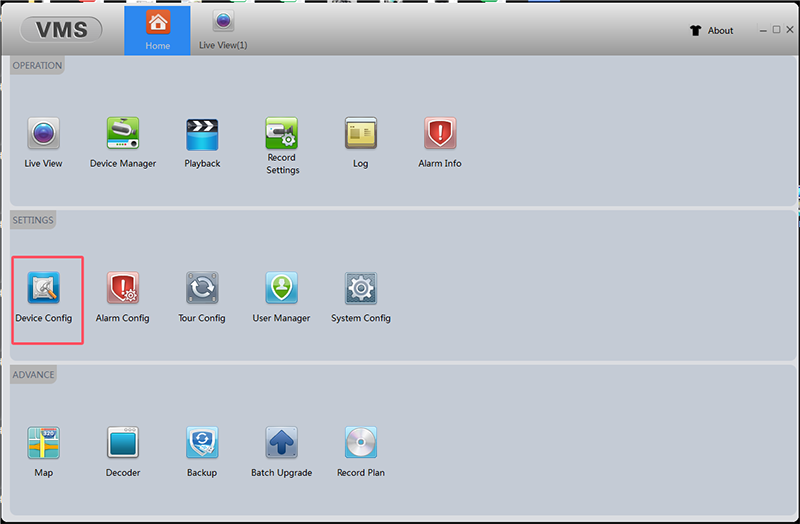Viewport: 800px width, 524px height.
Task: Open Record Plan
Action: 361,443
